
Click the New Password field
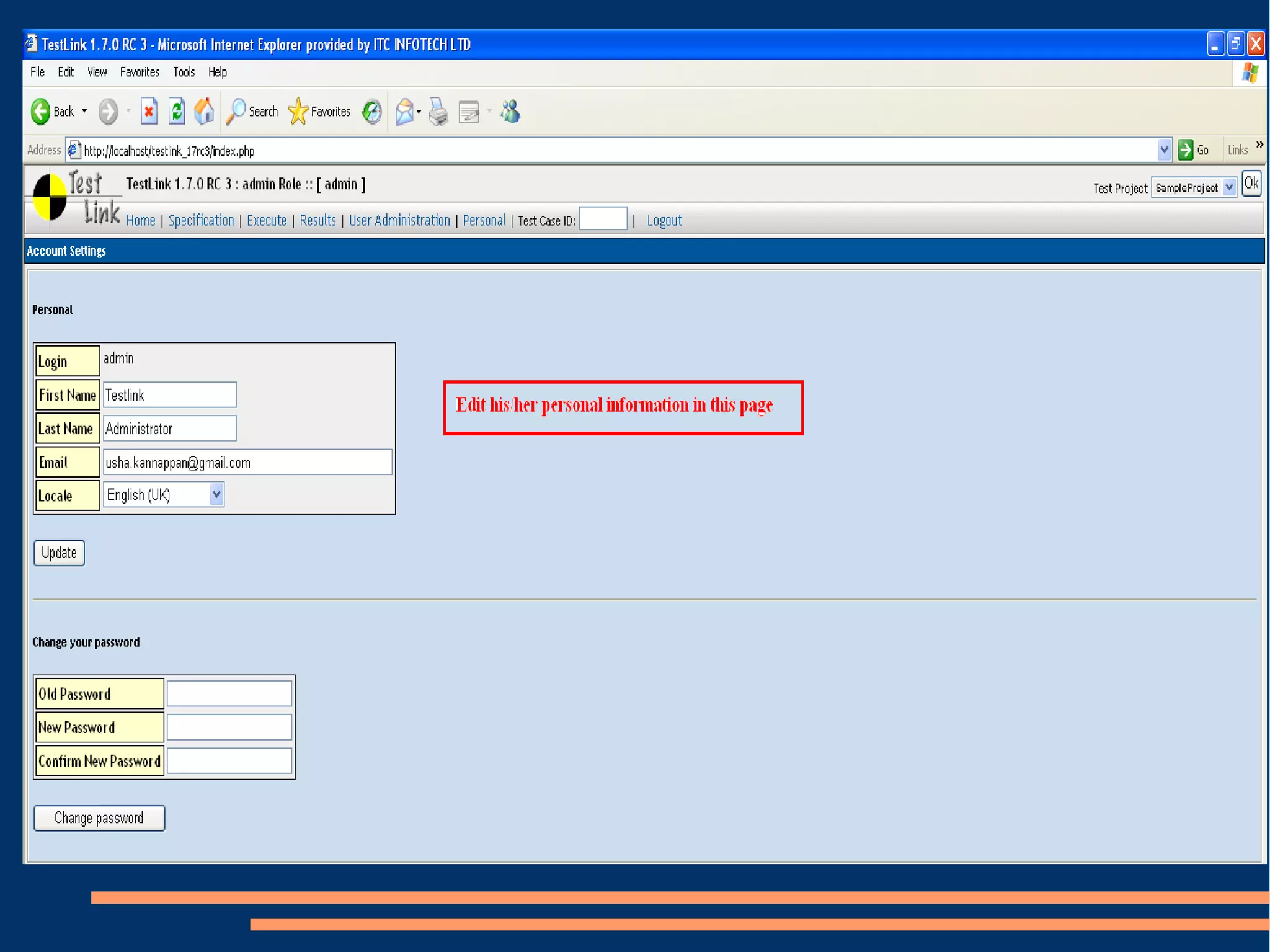[x=229, y=727]
